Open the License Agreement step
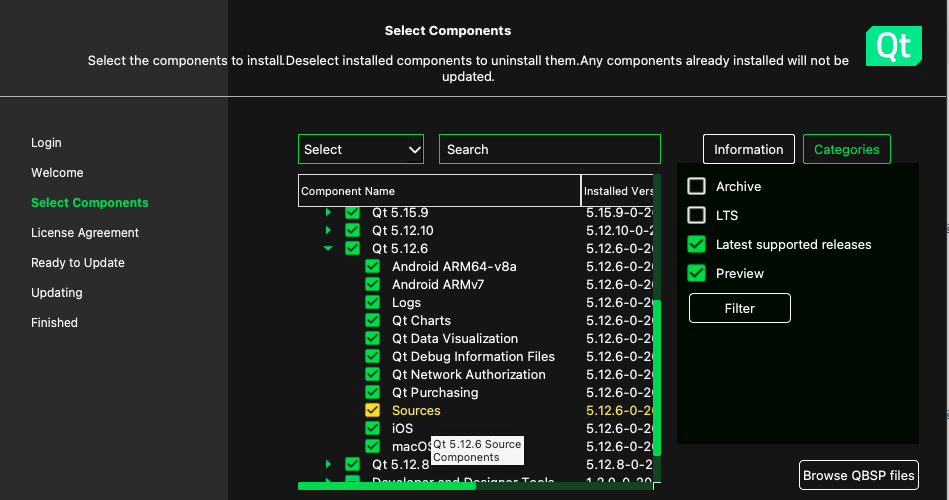This screenshot has width=949, height=500. pyautogui.click(x=85, y=232)
